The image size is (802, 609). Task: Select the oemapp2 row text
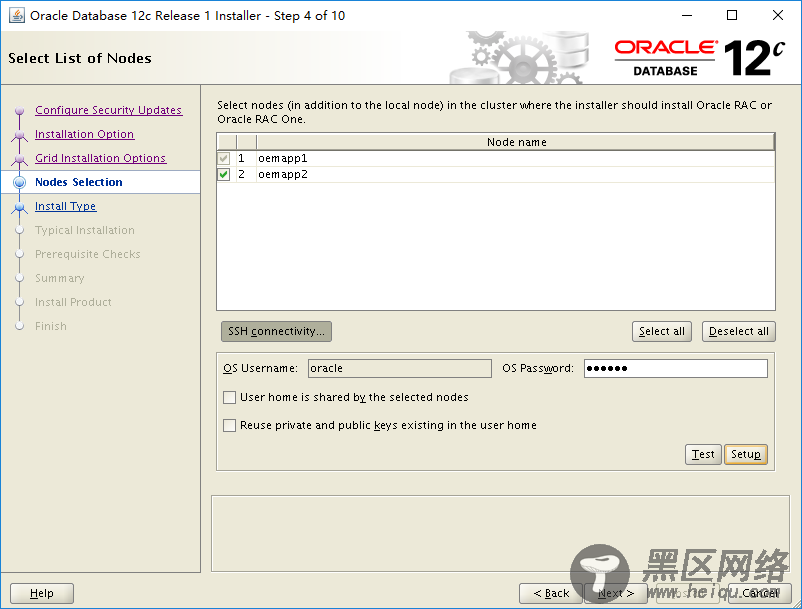coord(283,174)
